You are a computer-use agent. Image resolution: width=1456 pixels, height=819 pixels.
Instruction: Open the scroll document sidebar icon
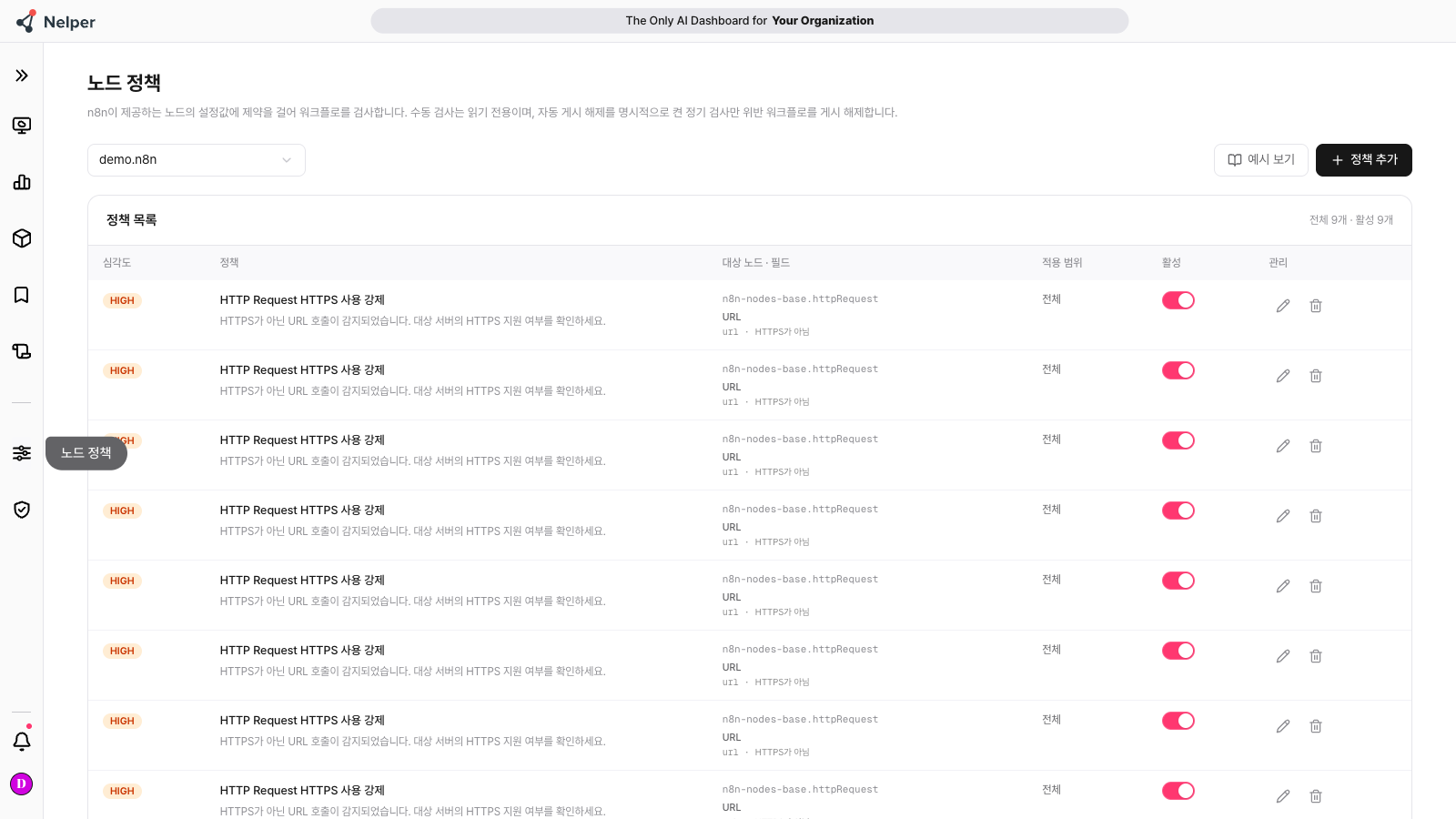22,351
